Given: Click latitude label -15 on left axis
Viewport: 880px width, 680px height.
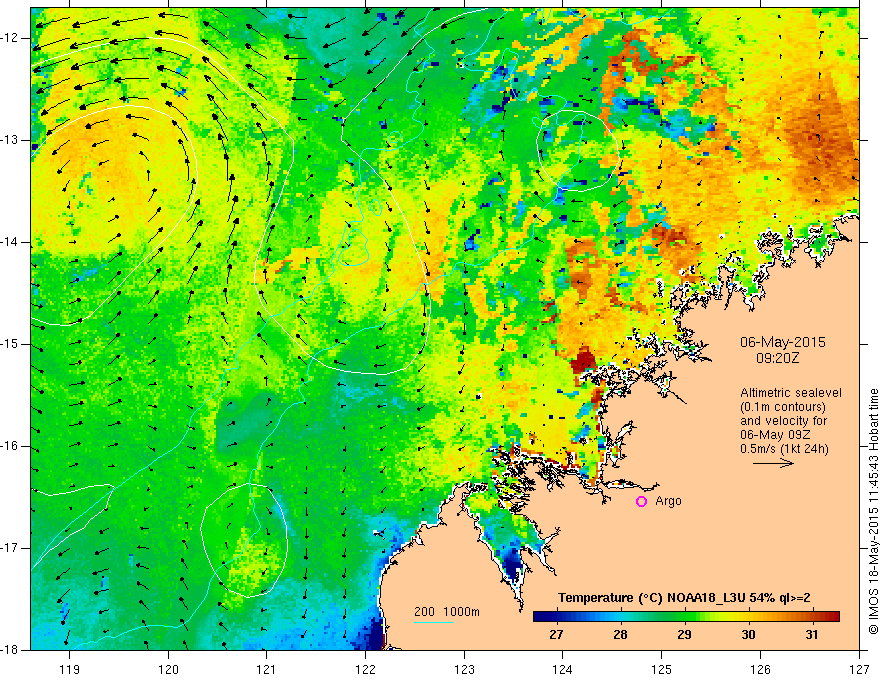Looking at the screenshot, I should click(10, 344).
